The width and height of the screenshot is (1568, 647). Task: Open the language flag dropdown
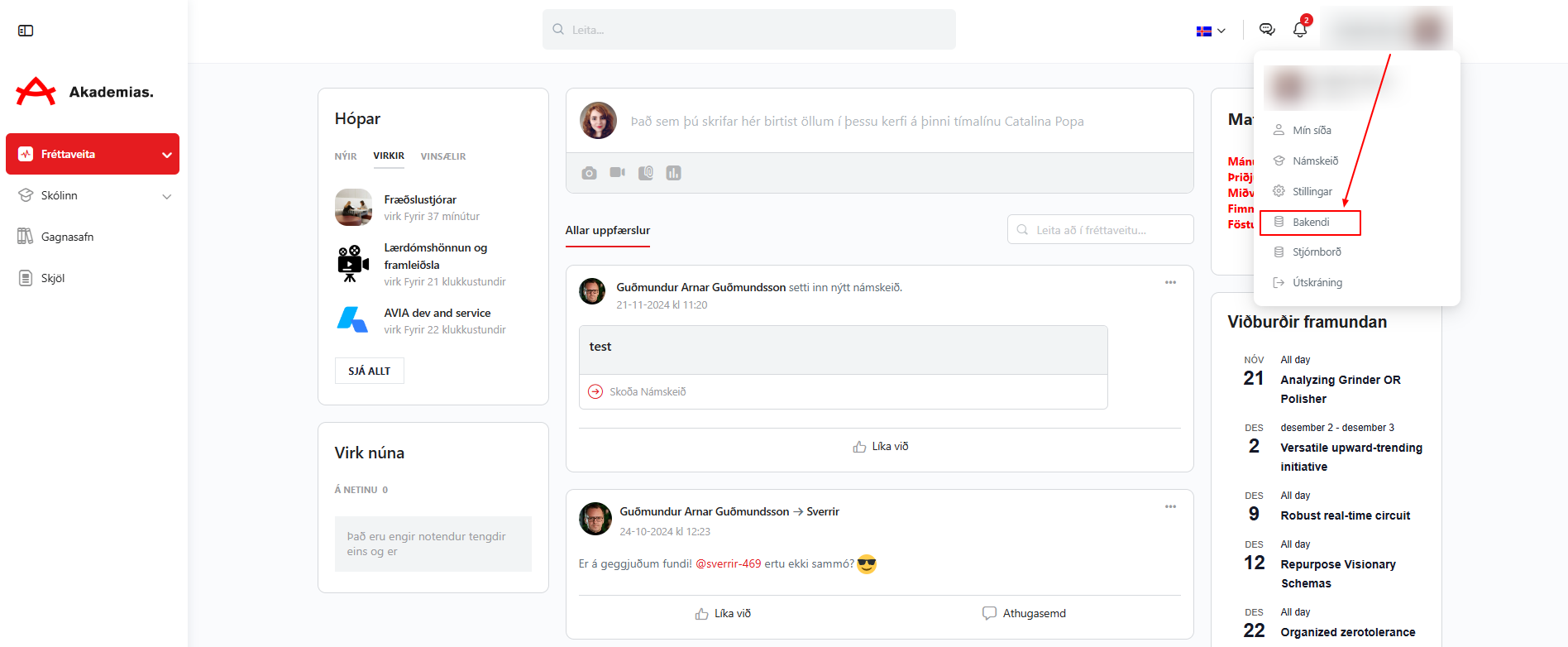coord(1211,31)
